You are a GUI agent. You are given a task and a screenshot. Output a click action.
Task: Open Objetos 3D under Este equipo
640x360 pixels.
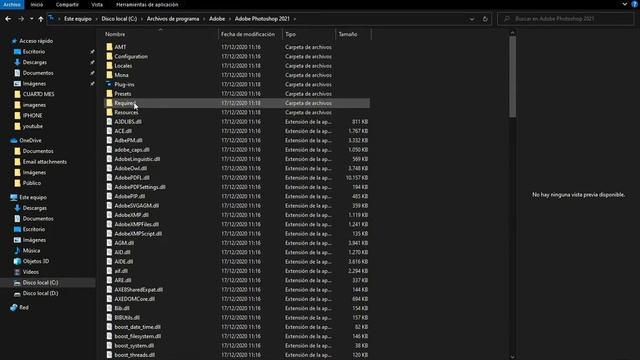coord(36,261)
